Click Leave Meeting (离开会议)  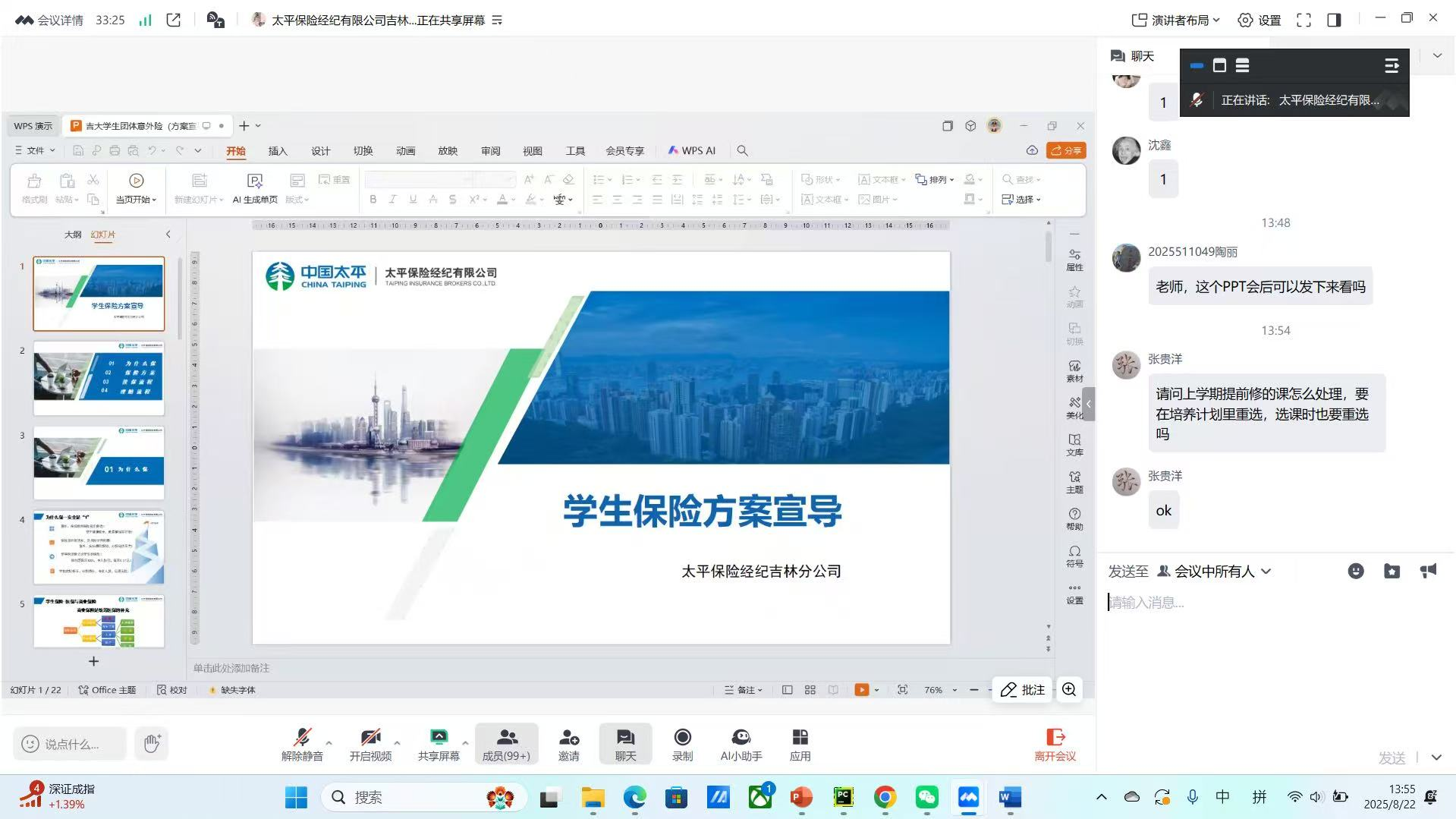tap(1055, 743)
